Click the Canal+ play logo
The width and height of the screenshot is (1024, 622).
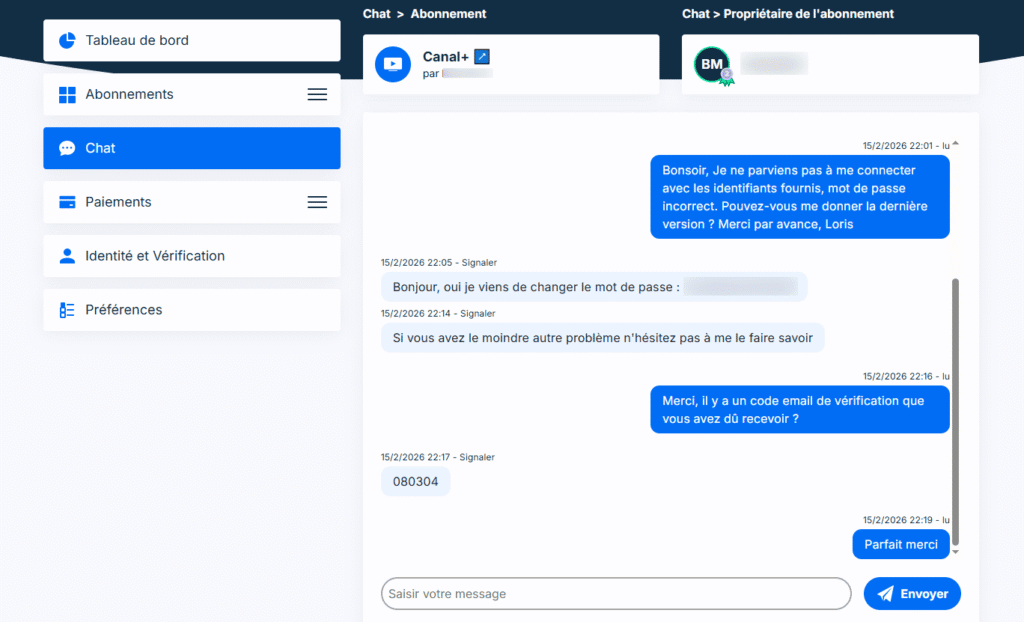pyautogui.click(x=393, y=64)
